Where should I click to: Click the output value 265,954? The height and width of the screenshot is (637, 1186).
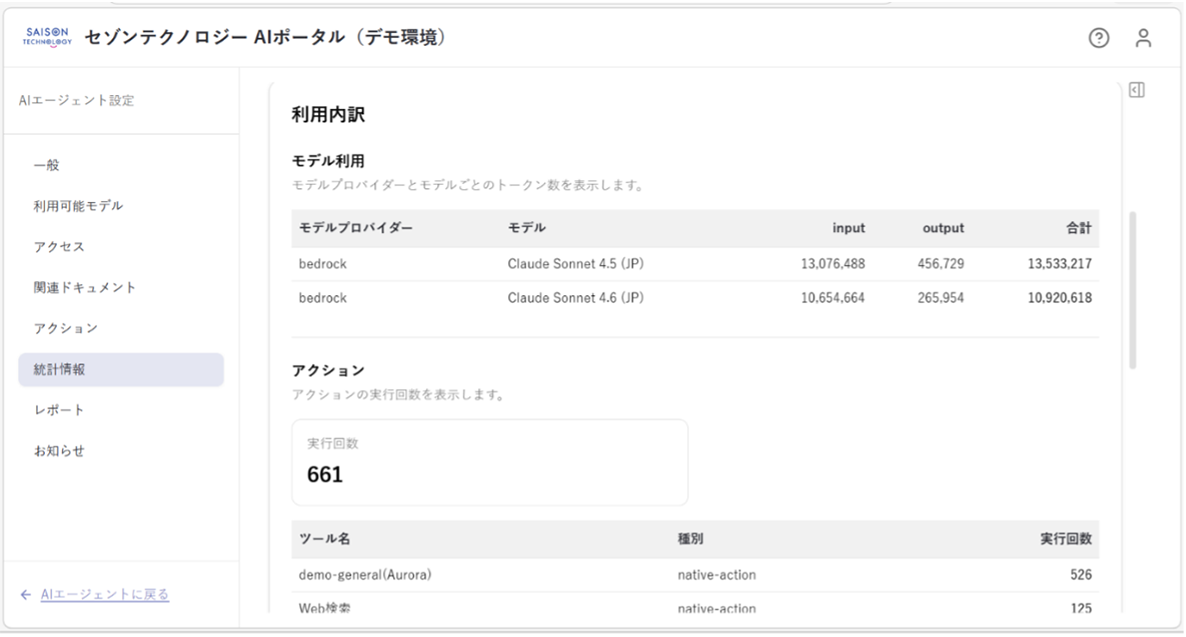941,298
